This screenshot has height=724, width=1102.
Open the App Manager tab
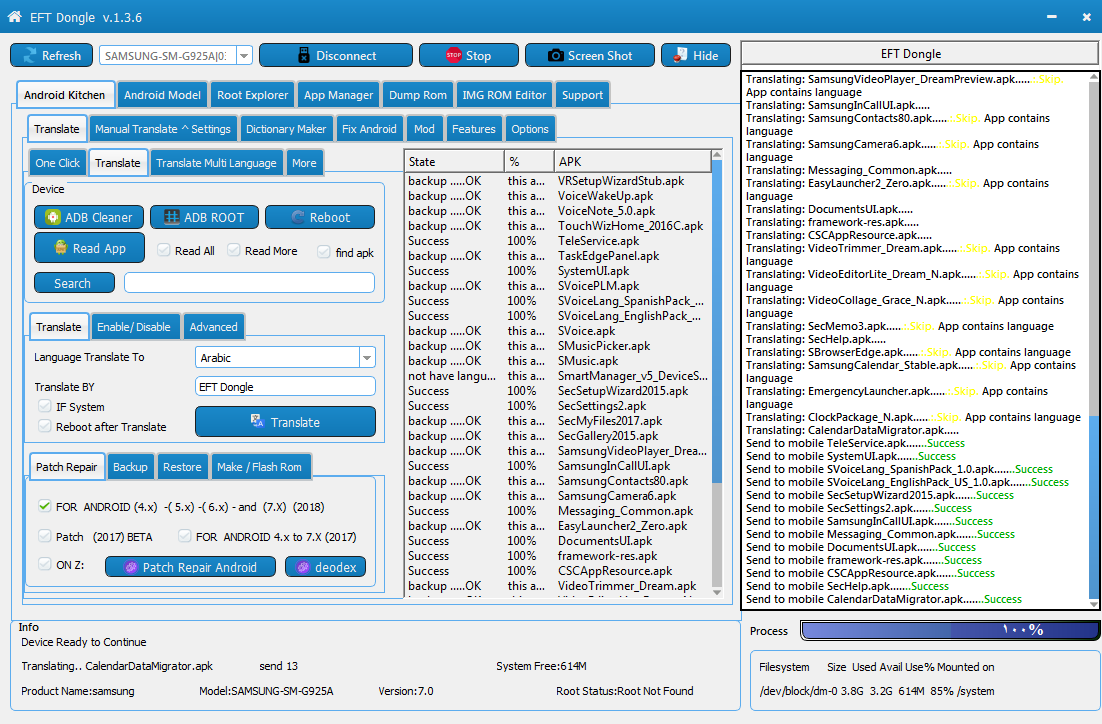(x=339, y=95)
